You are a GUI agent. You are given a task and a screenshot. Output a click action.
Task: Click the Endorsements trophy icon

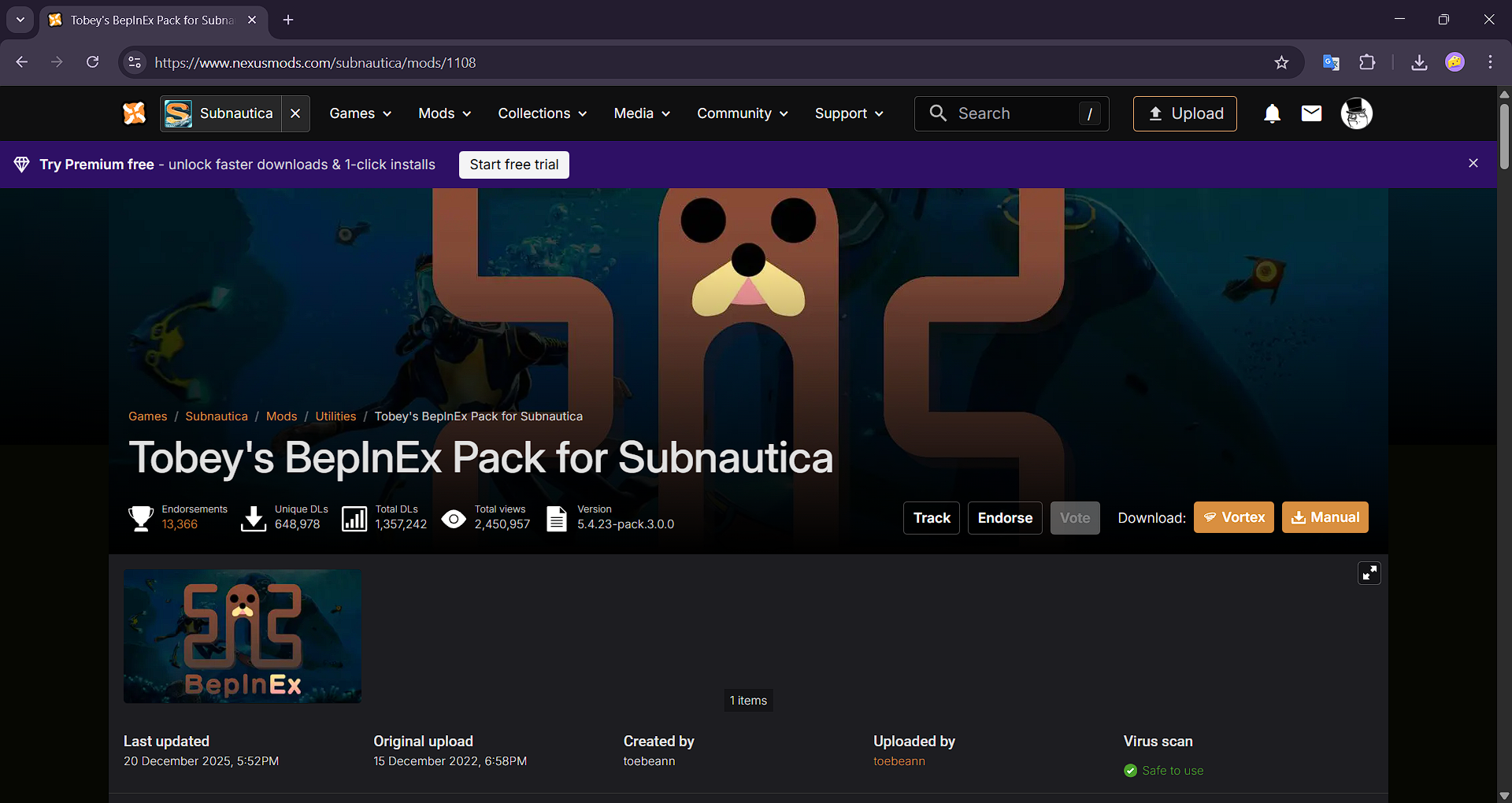141,518
